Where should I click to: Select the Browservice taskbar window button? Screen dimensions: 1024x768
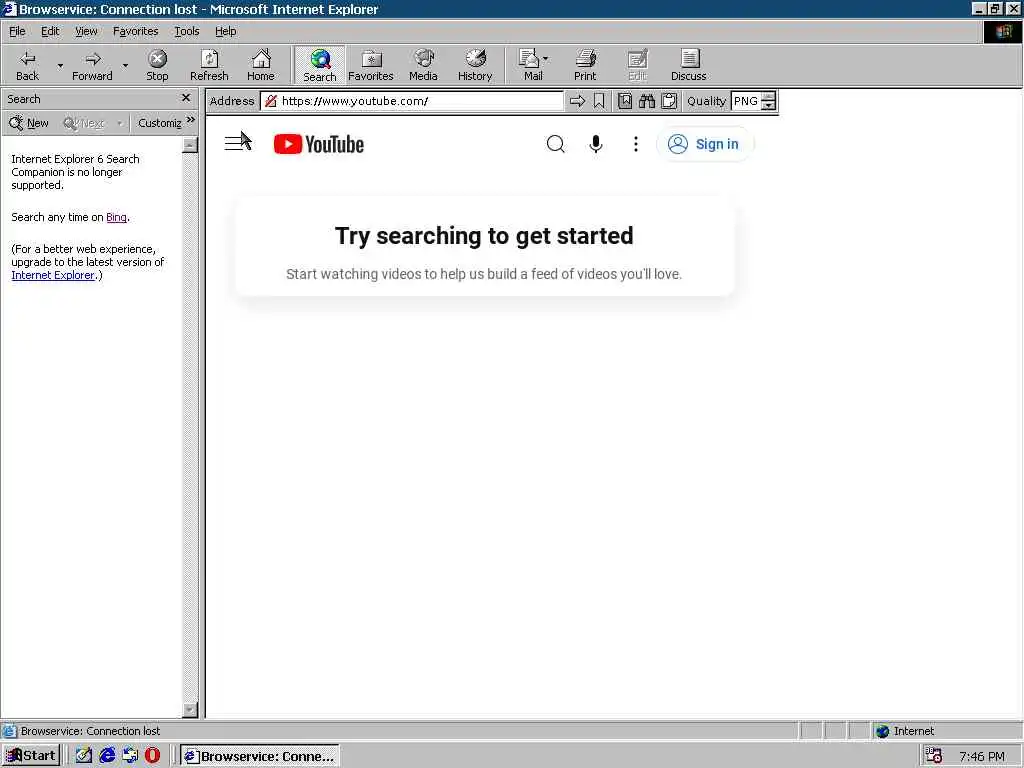point(260,756)
